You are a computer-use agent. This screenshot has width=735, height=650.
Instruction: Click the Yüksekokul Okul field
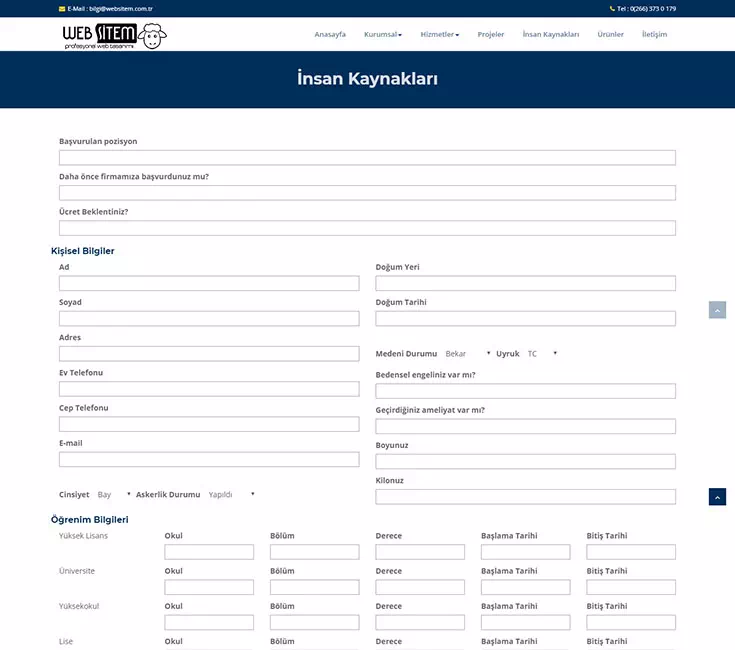209,622
